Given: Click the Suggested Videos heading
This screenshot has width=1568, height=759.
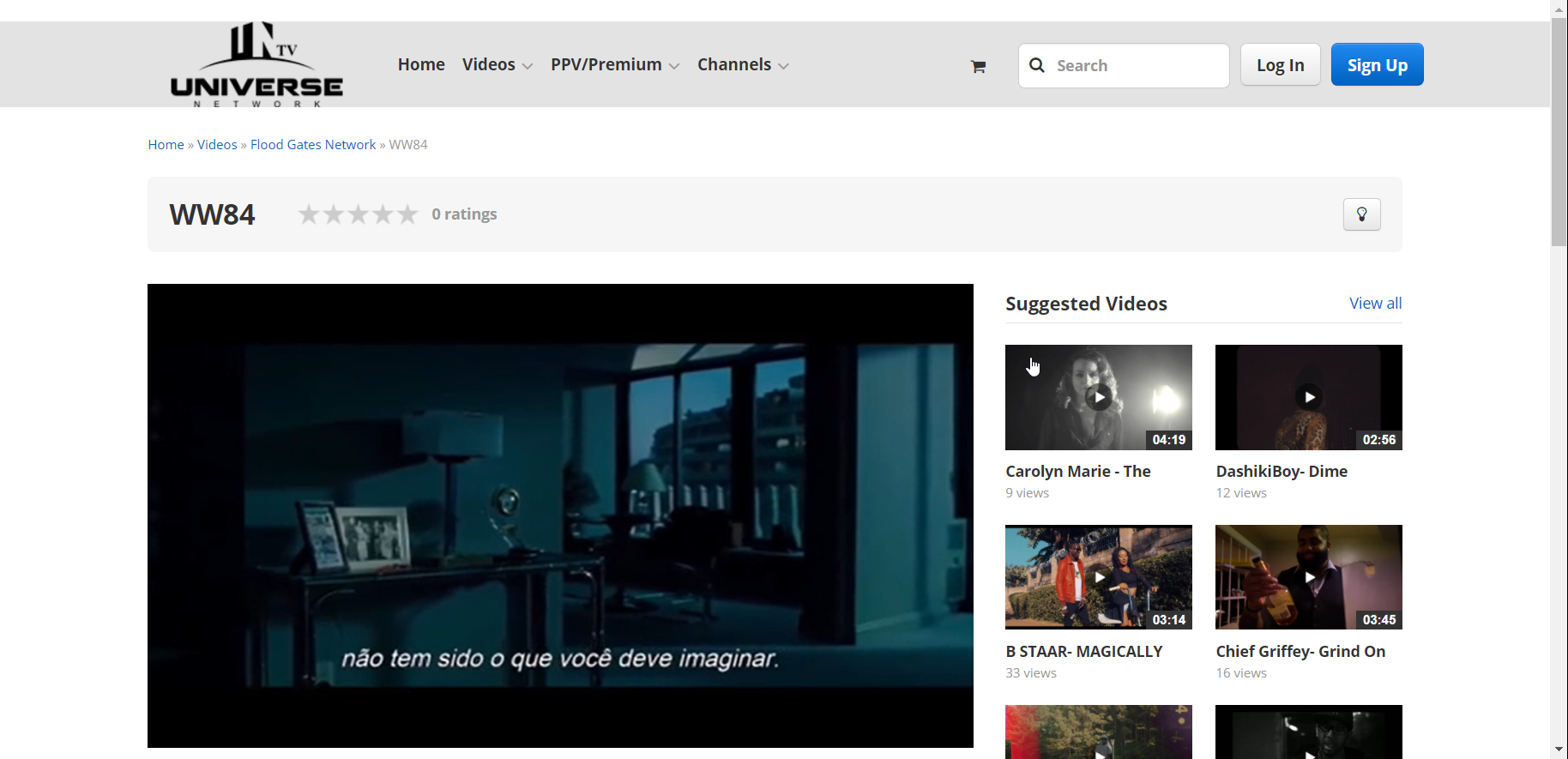Looking at the screenshot, I should 1086,304.
